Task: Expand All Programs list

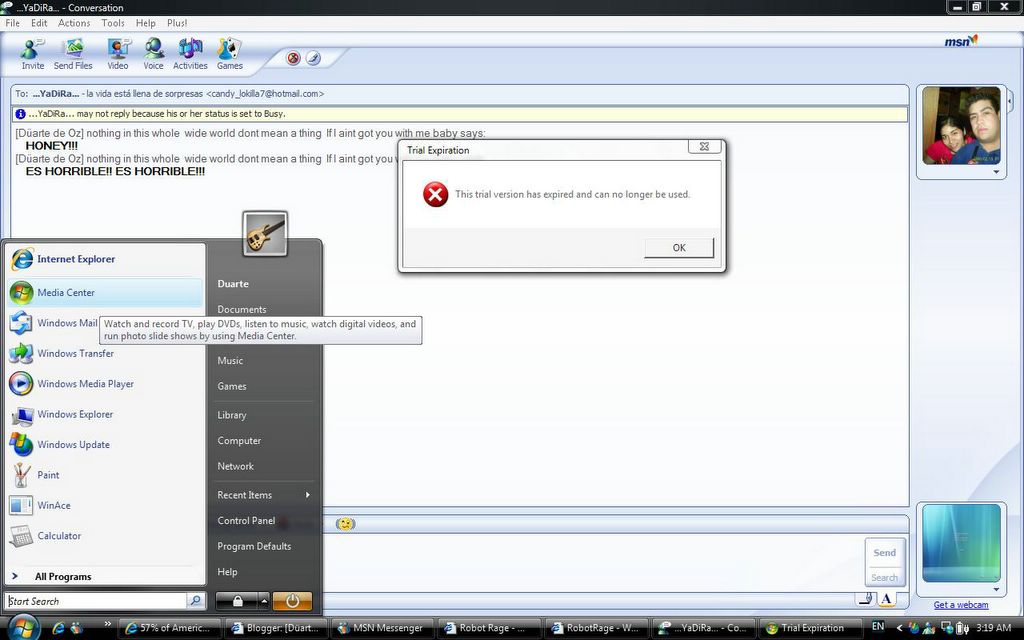Action: (x=105, y=577)
